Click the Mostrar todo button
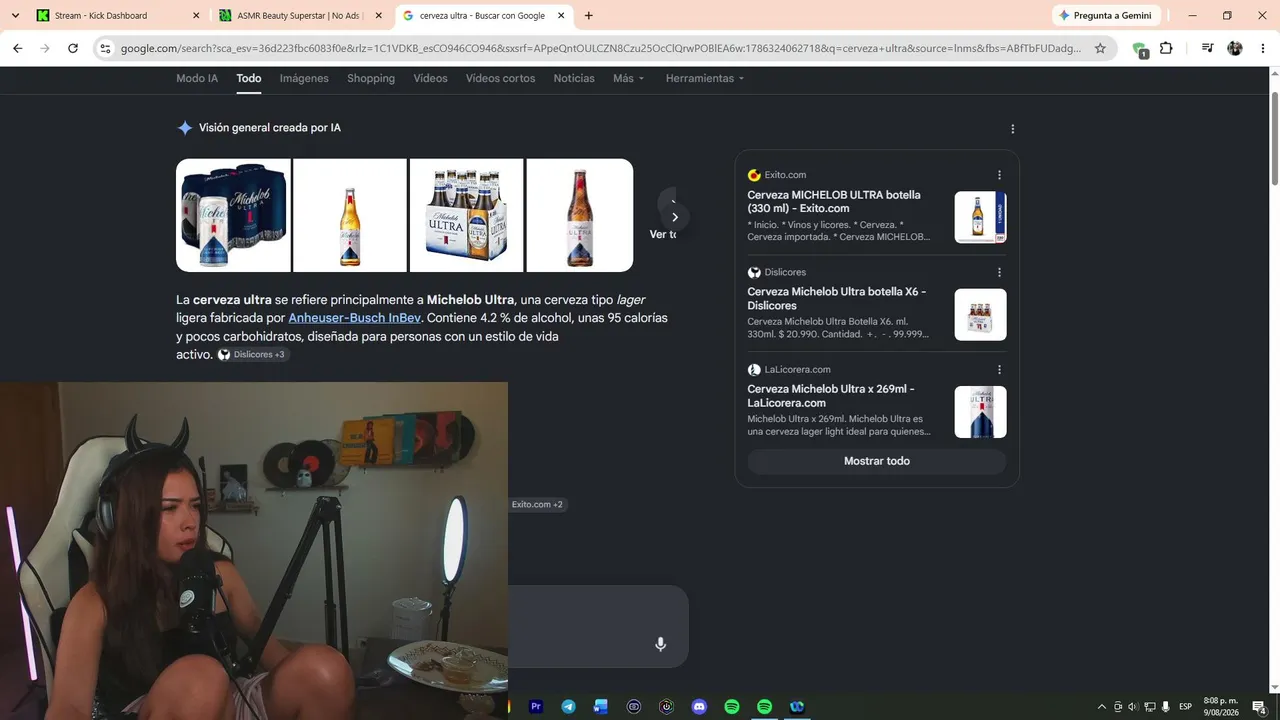Image resolution: width=1280 pixels, height=720 pixels. (x=877, y=461)
